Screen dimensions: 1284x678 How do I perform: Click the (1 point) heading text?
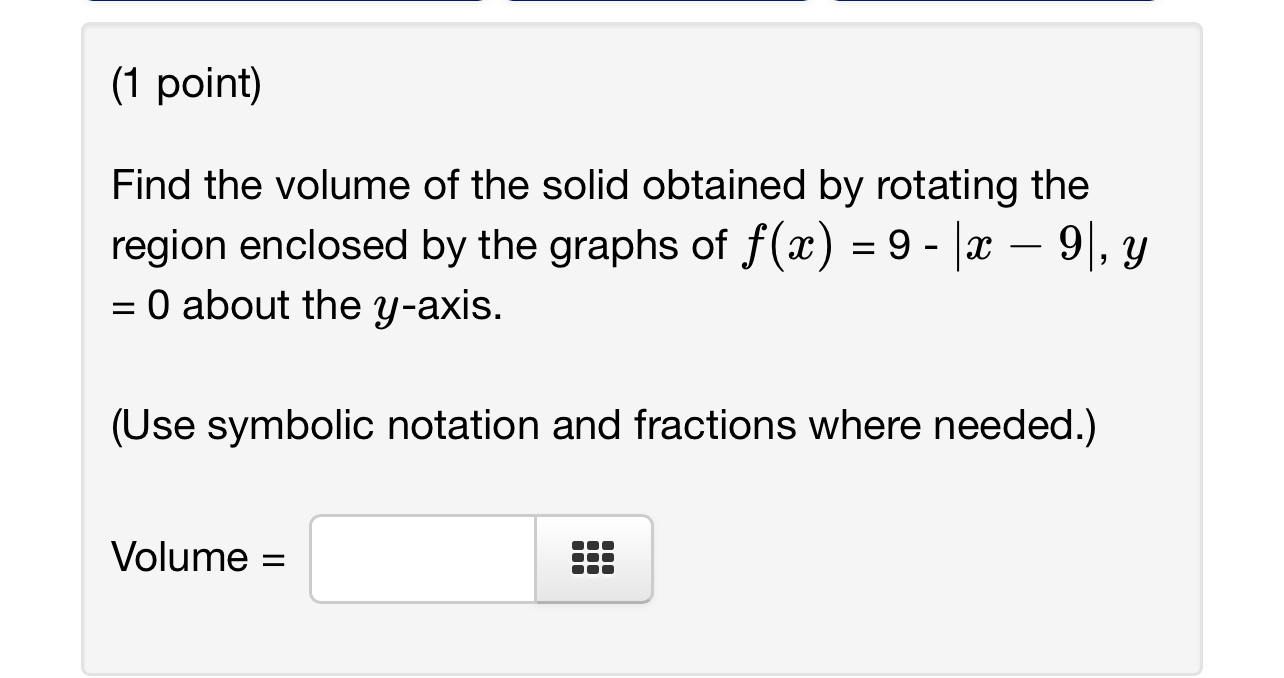click(x=186, y=84)
